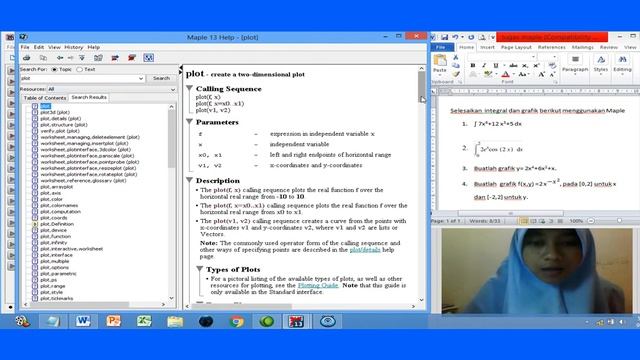Viewport: 640px width, 360px height.
Task: Toggle Underline formatting in Word
Action: pyautogui.click(x=496, y=65)
